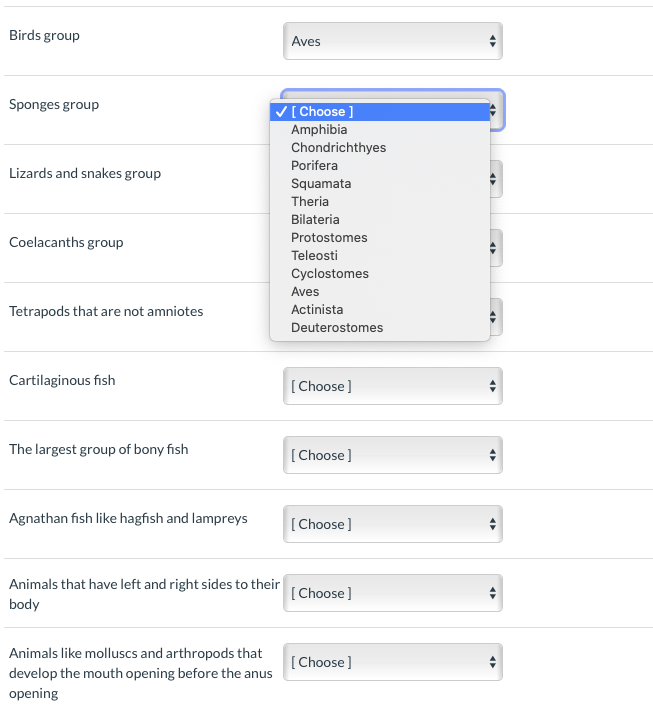Choose Actinista from the options
The image size is (653, 717).
tap(316, 310)
